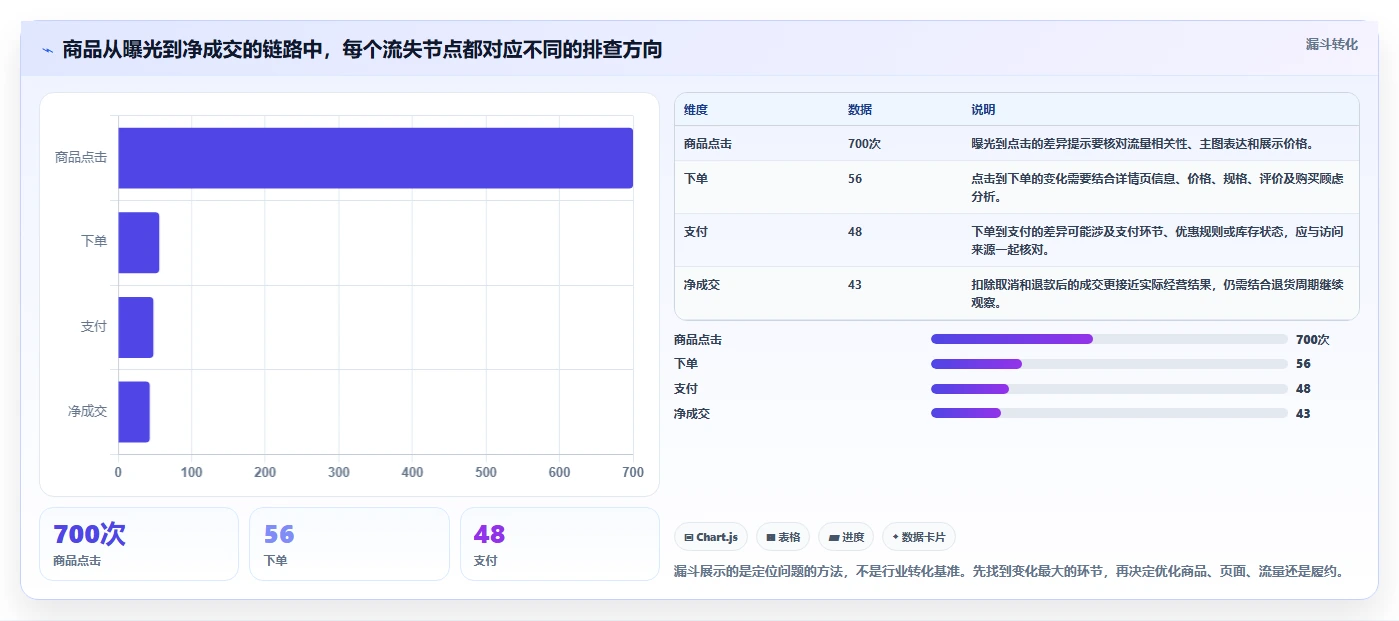The image size is (1399, 621).
Task: Click the 净成交 progress bar
Action: click(1109, 413)
